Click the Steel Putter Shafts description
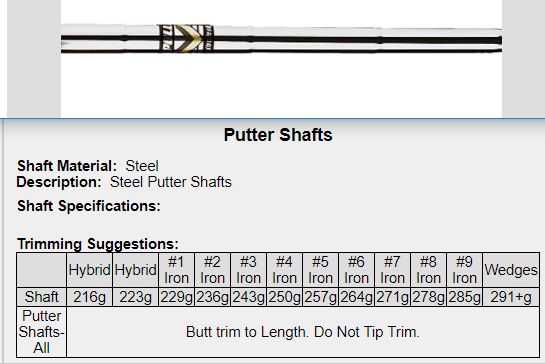Image resolution: width=545 pixels, height=364 pixels. [171, 182]
